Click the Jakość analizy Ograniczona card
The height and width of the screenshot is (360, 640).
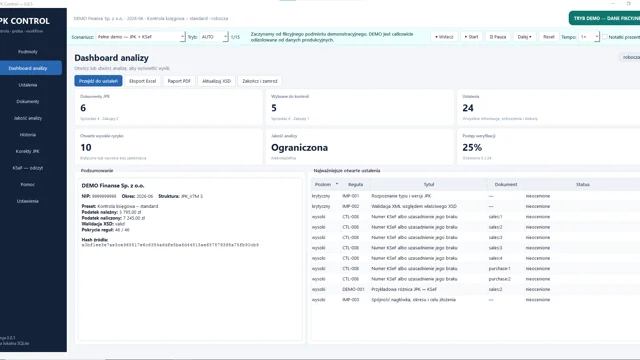[360, 147]
